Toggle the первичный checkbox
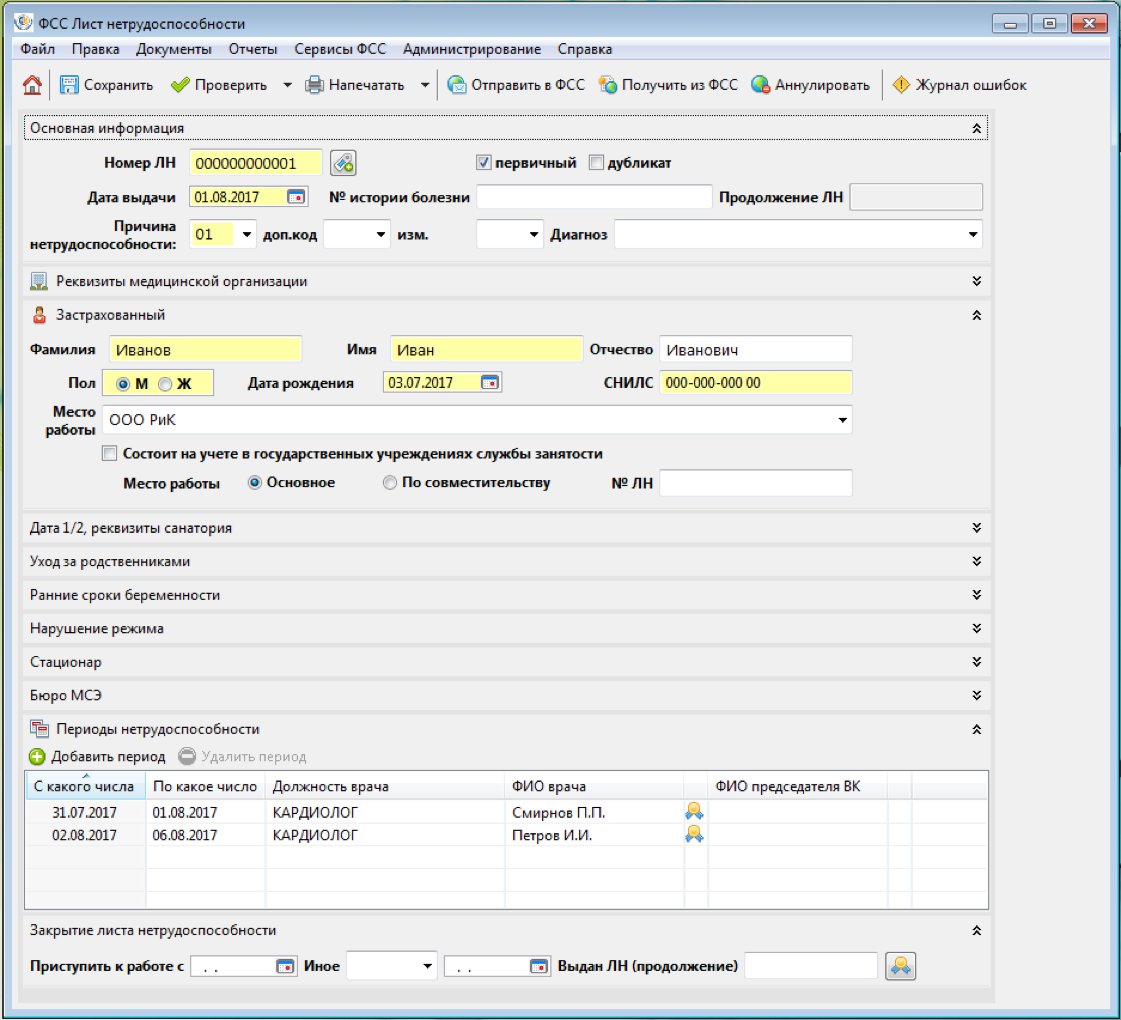 point(483,163)
